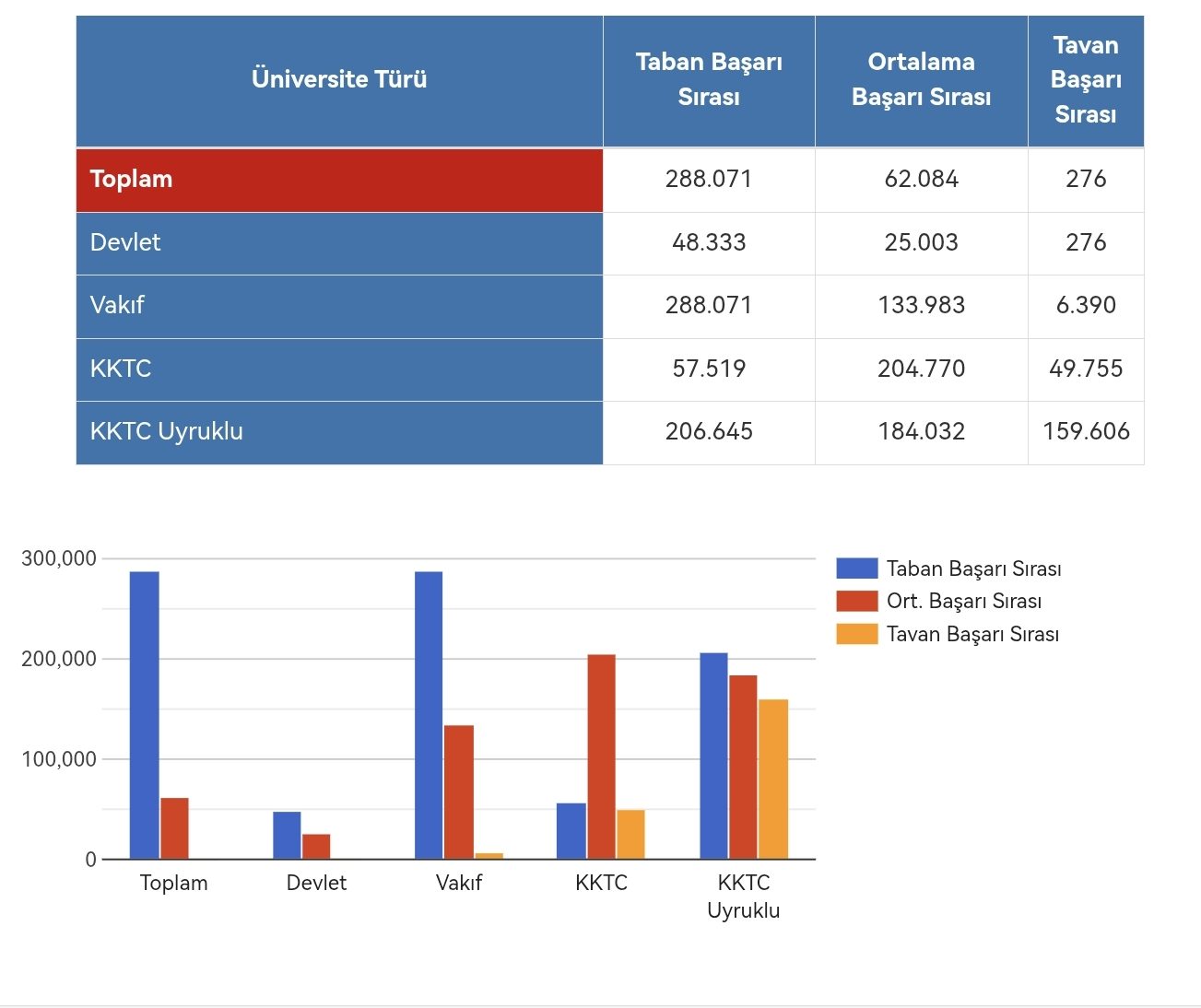Click the Ortalama Başarı Sırası table header
The height and width of the screenshot is (1008, 1201).
coord(922,80)
